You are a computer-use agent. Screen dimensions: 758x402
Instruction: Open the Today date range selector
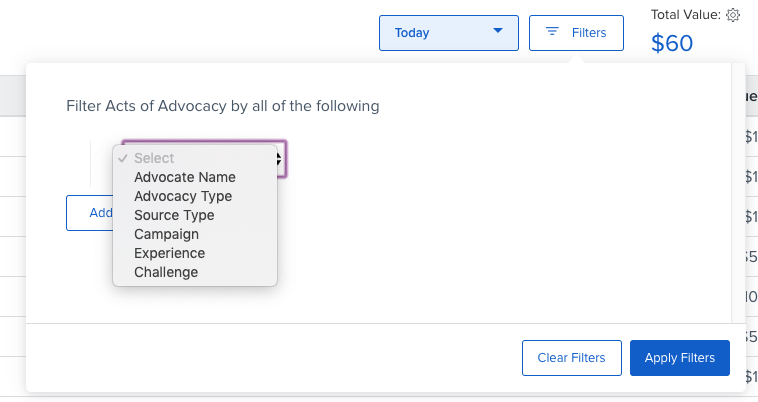[448, 33]
